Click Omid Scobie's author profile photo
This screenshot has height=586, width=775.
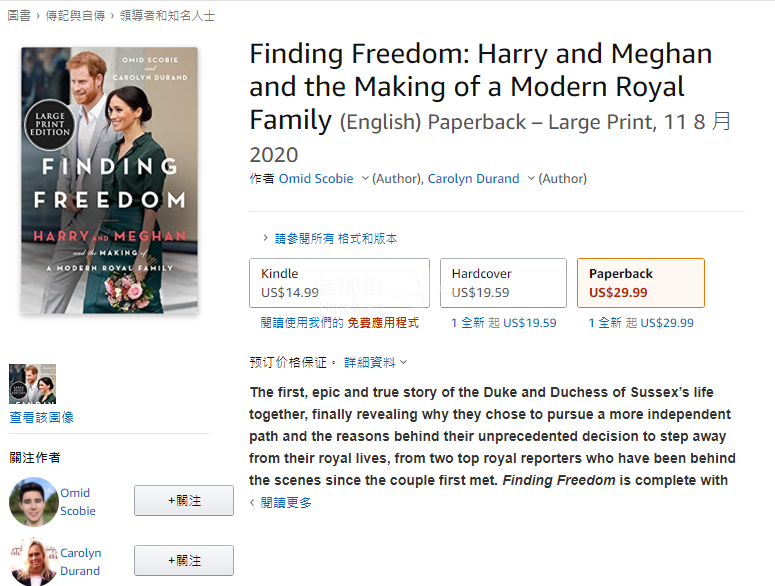(x=33, y=502)
